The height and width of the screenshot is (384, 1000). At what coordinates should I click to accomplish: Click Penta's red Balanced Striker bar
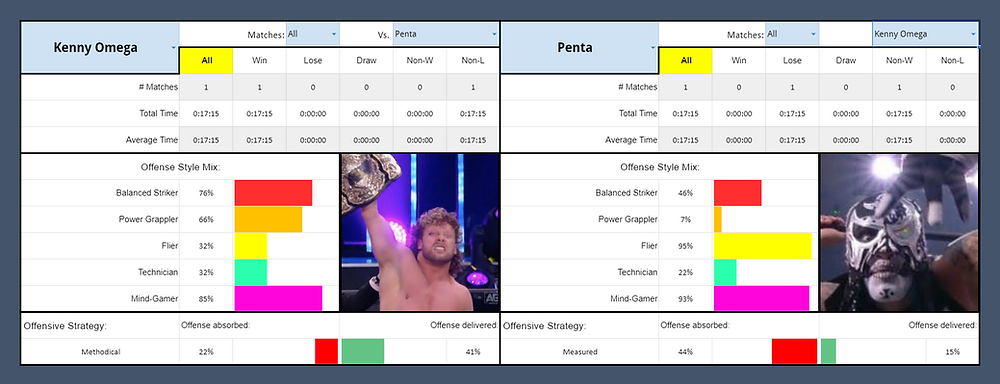[737, 193]
